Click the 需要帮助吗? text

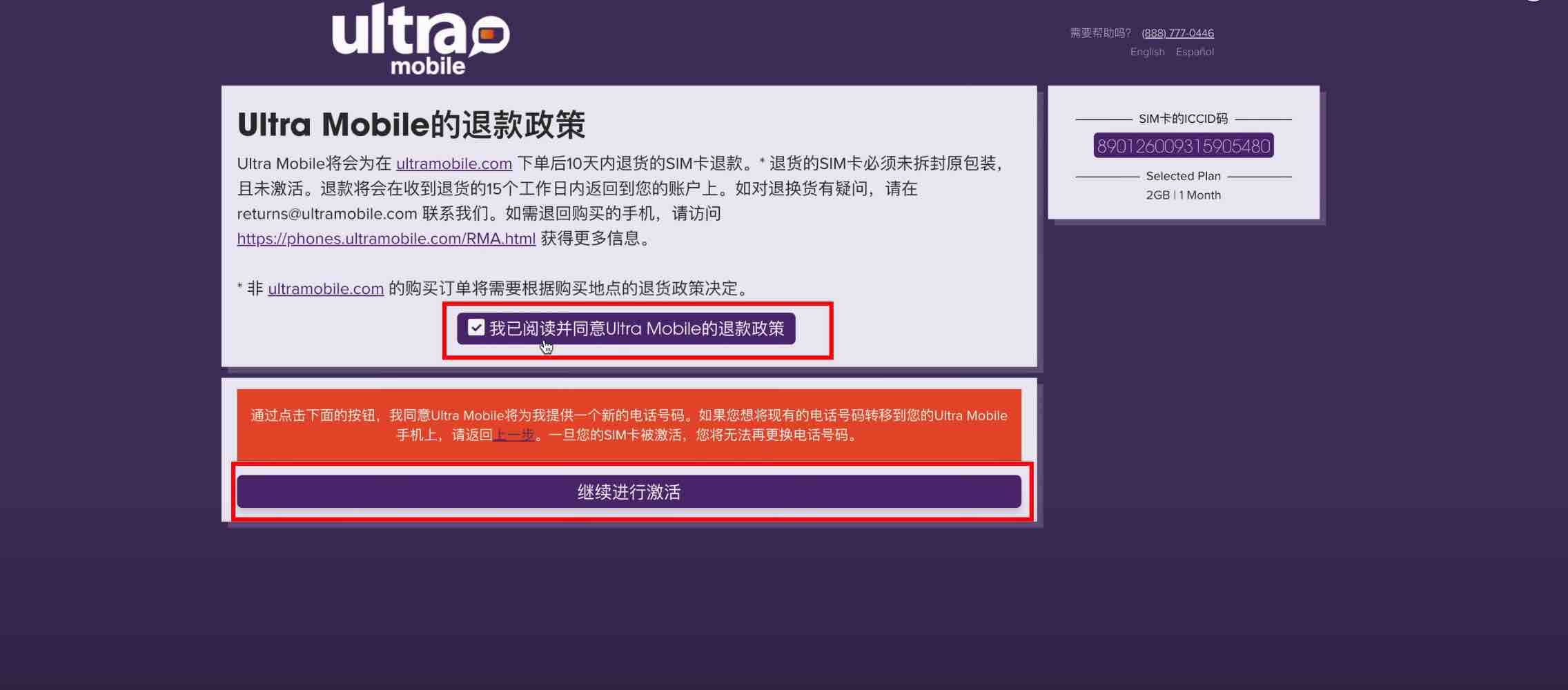pos(1100,33)
